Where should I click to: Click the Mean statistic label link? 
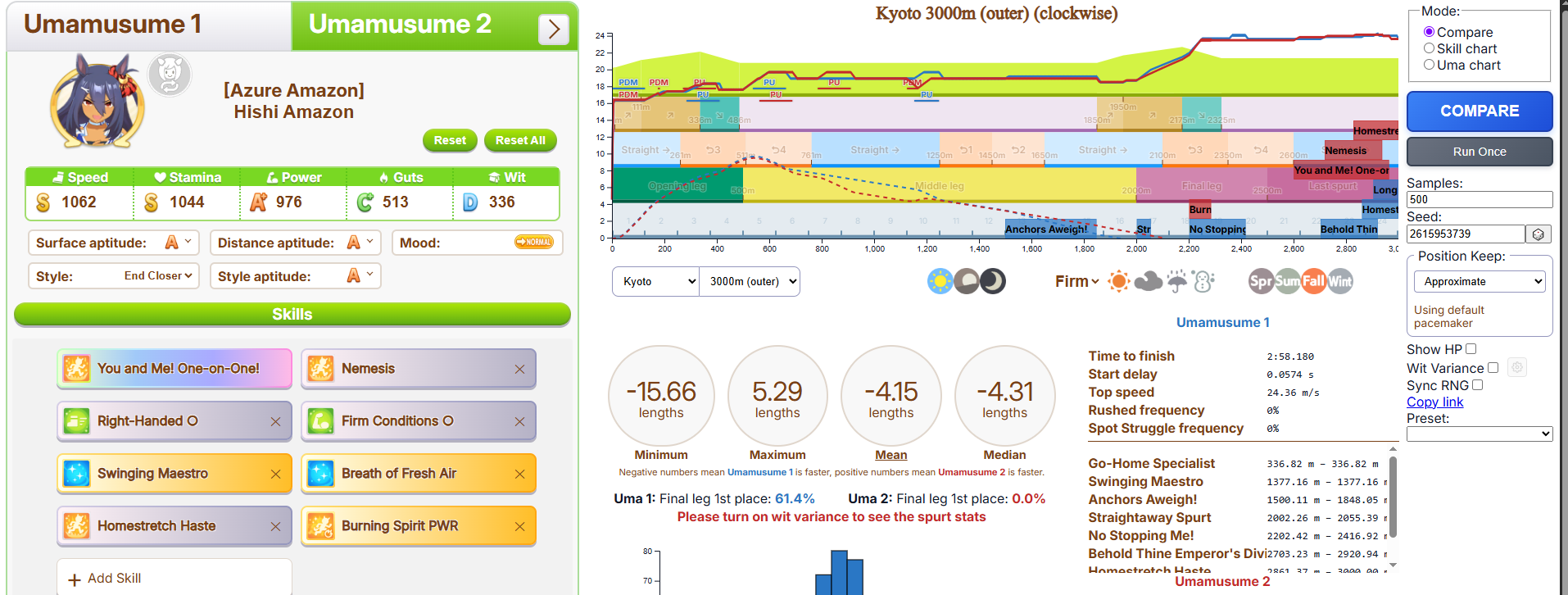click(x=890, y=455)
